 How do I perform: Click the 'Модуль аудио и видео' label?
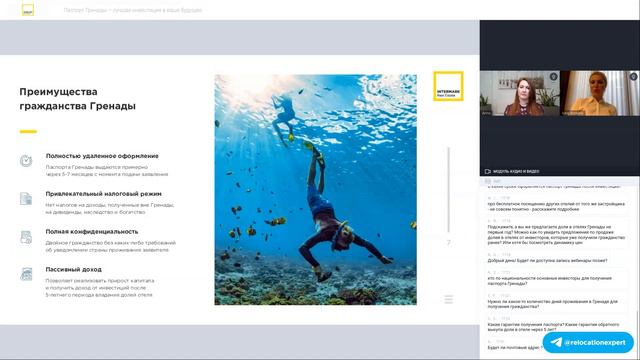(x=516, y=171)
